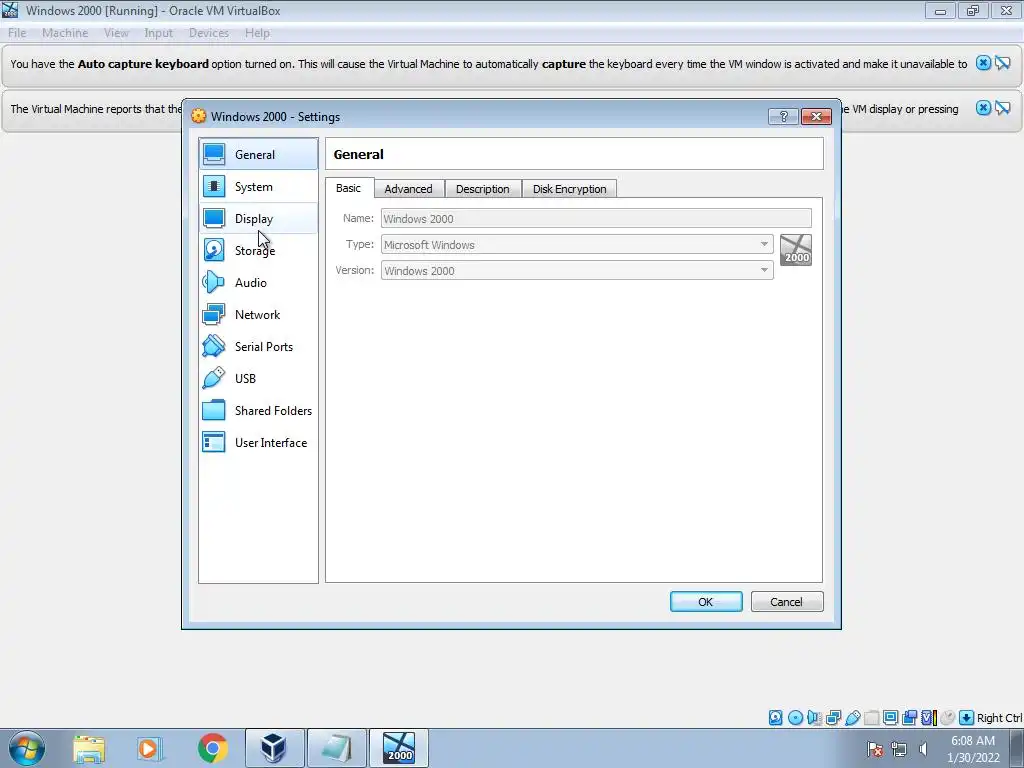Click the taskbar clock showing 6:08 AM

pyautogui.click(x=973, y=749)
